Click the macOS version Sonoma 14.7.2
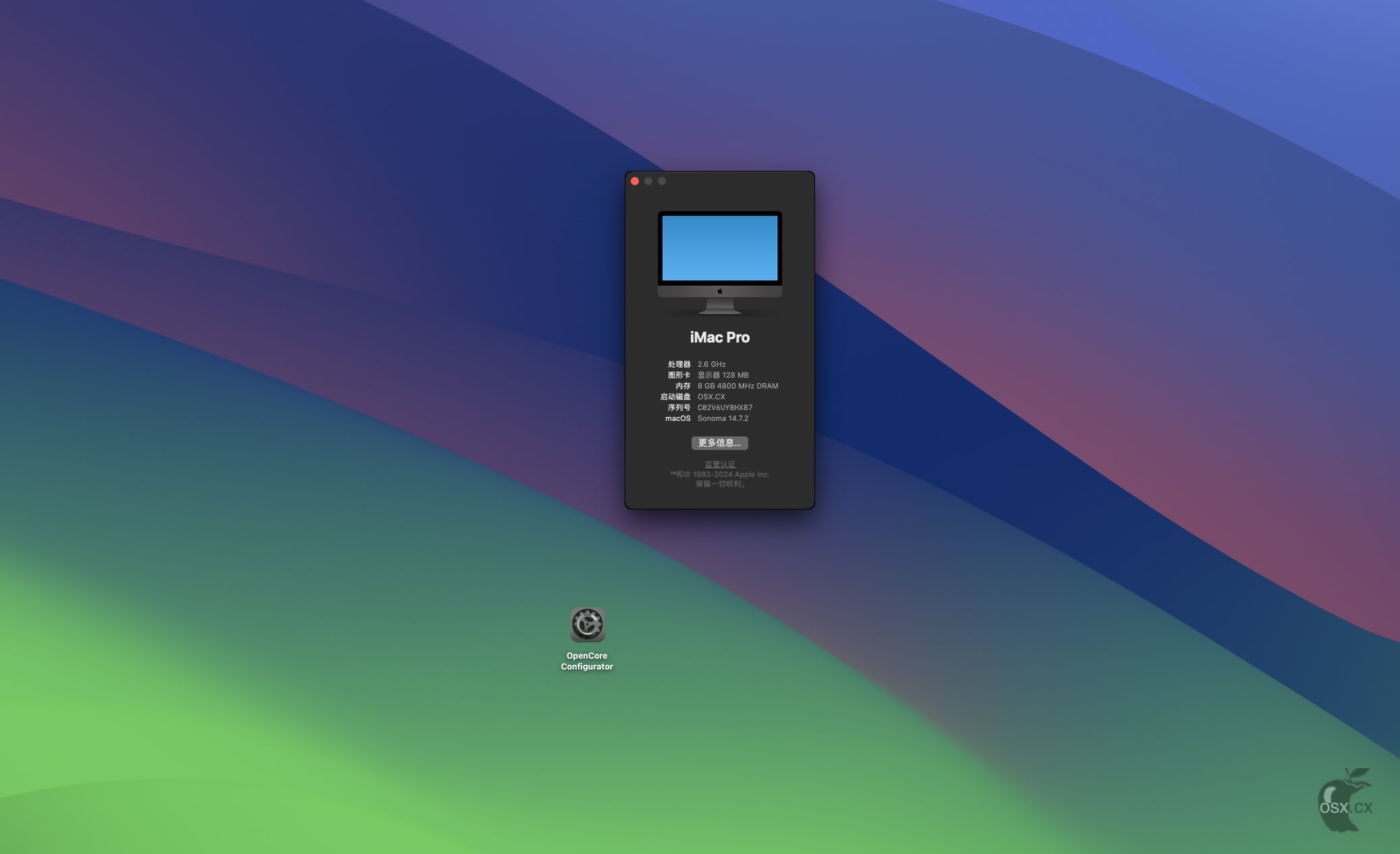The width and height of the screenshot is (1400, 854). 723,418
